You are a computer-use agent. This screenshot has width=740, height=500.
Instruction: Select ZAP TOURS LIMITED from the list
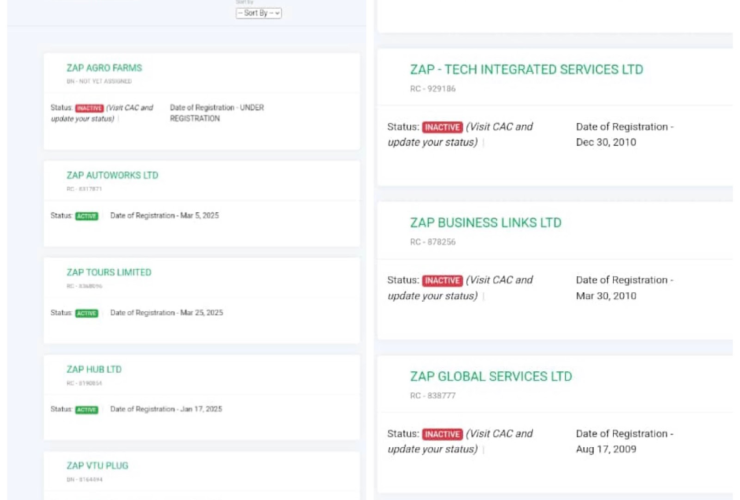tap(109, 272)
